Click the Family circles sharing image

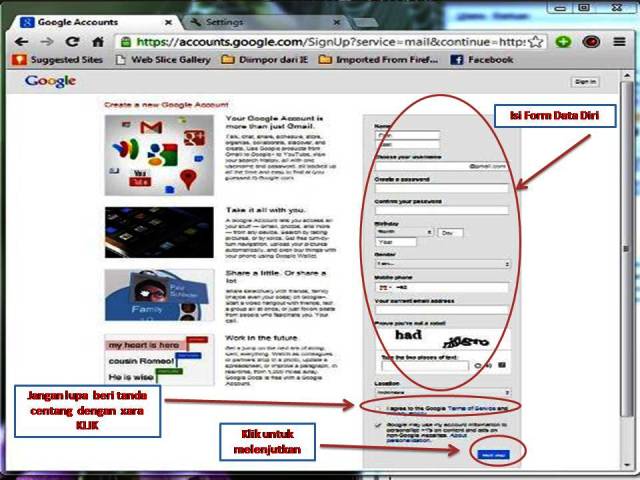[159, 295]
